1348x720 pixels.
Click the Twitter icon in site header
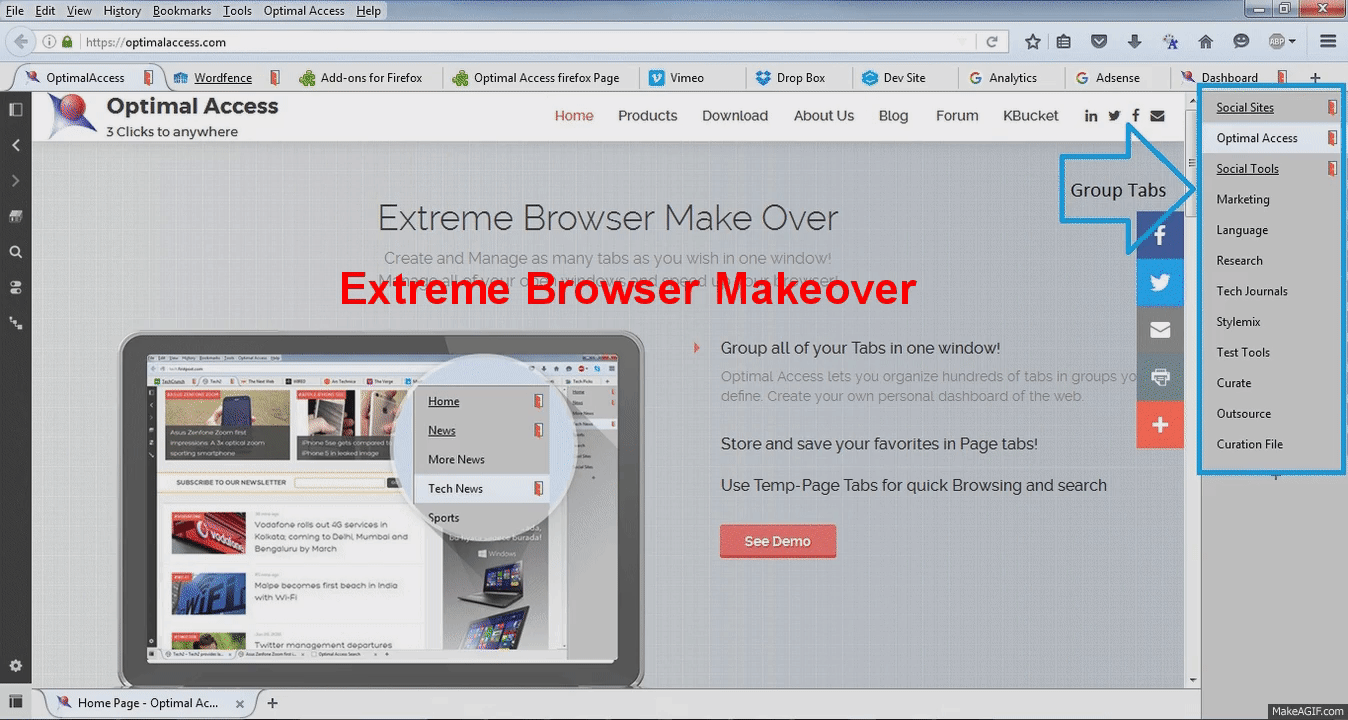(x=1114, y=116)
